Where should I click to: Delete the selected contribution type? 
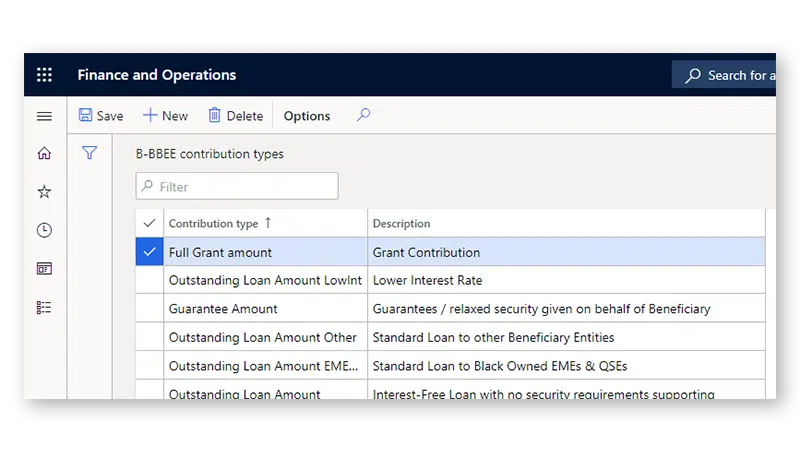(x=235, y=116)
